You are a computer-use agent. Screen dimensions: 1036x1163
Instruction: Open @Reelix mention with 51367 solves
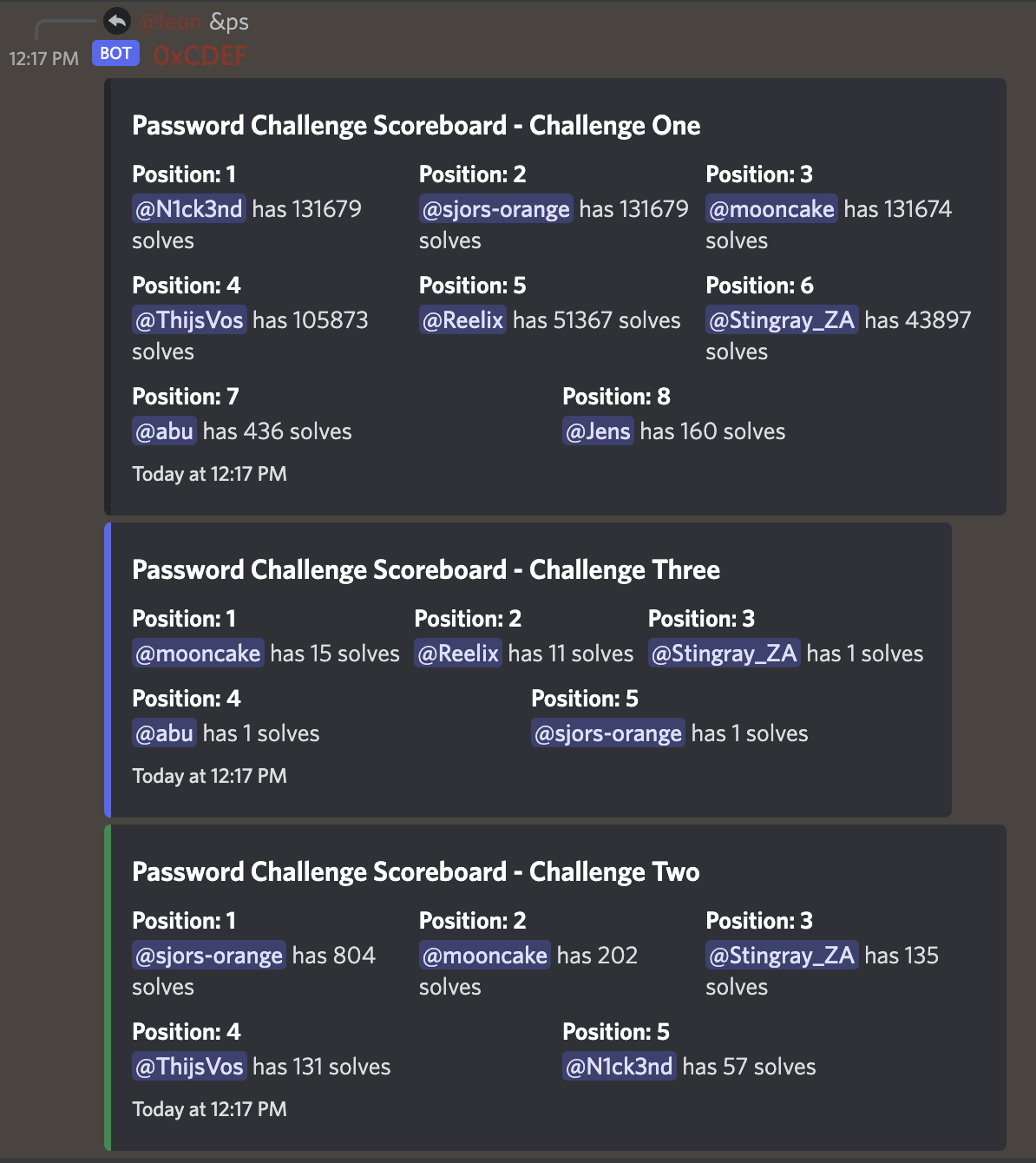pos(462,320)
